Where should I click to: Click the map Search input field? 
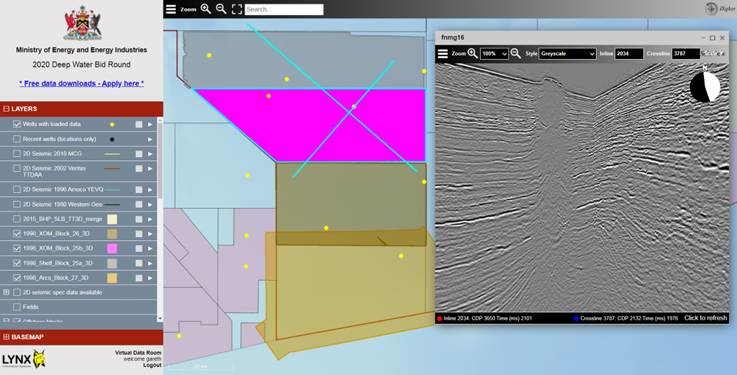pyautogui.click(x=284, y=9)
